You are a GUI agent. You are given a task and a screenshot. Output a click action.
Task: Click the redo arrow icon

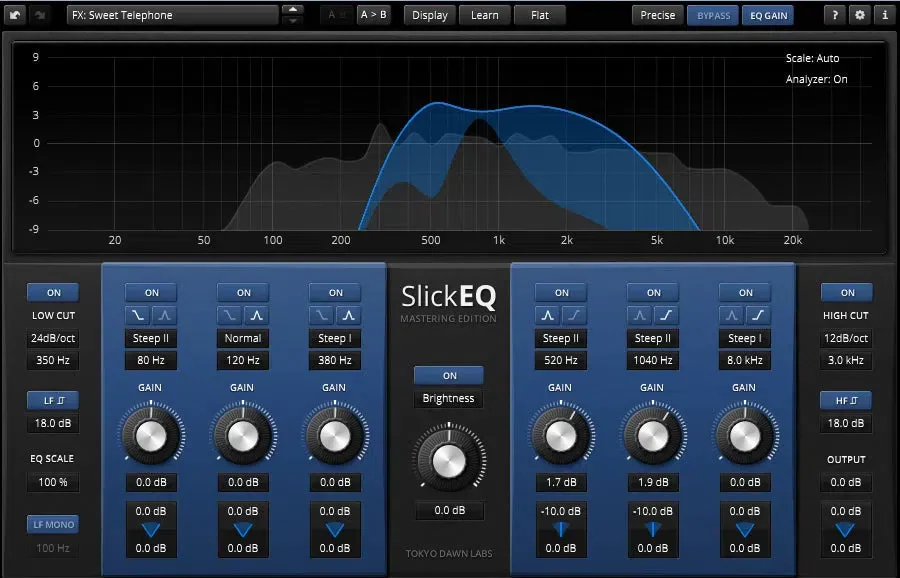click(x=40, y=15)
